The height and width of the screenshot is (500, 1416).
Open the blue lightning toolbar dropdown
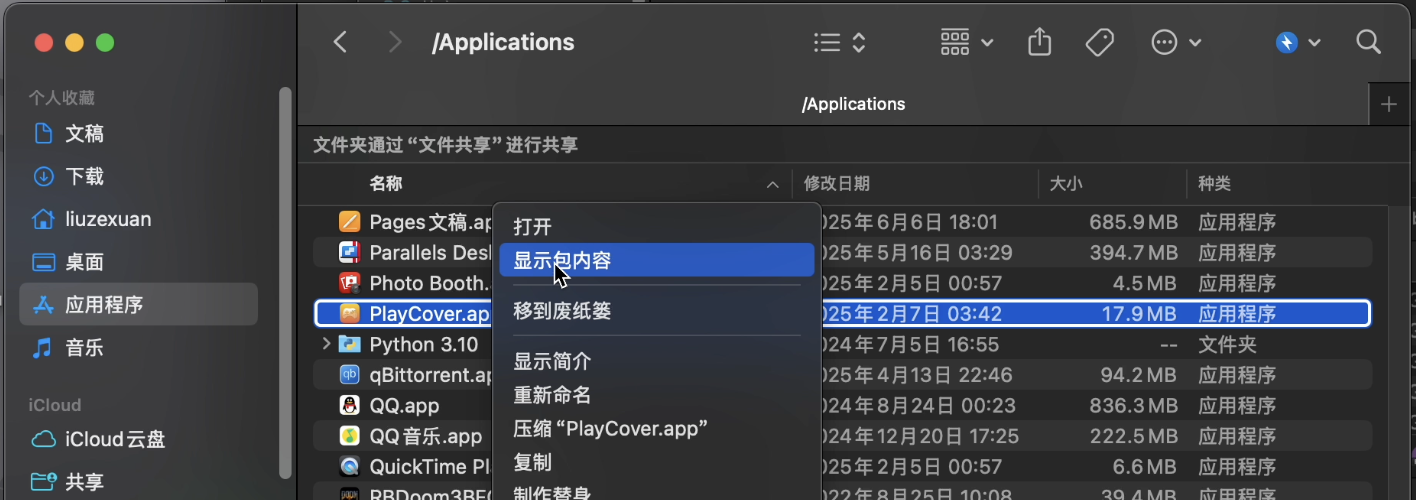pos(1298,42)
